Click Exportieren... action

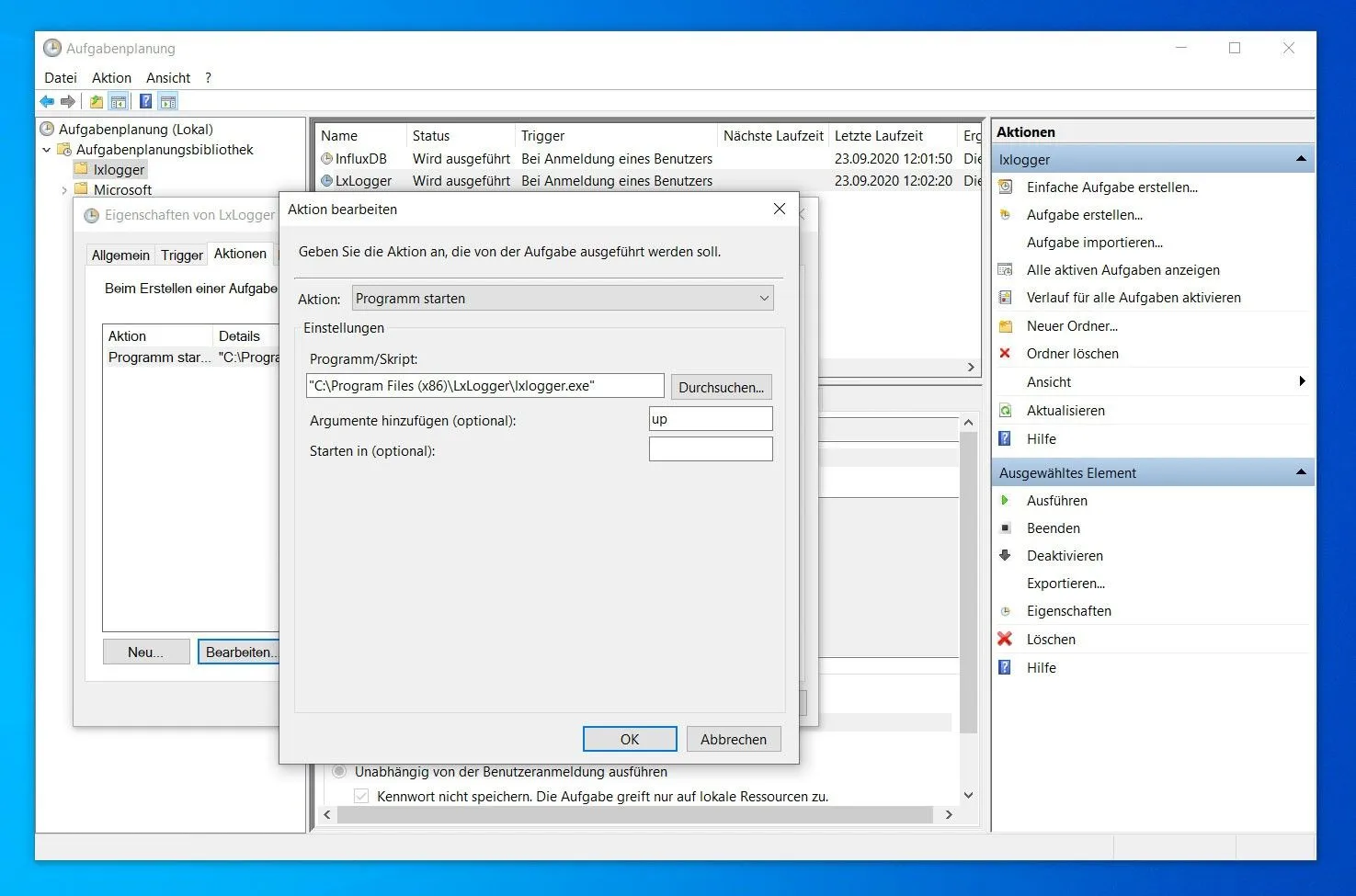pyautogui.click(x=1065, y=583)
